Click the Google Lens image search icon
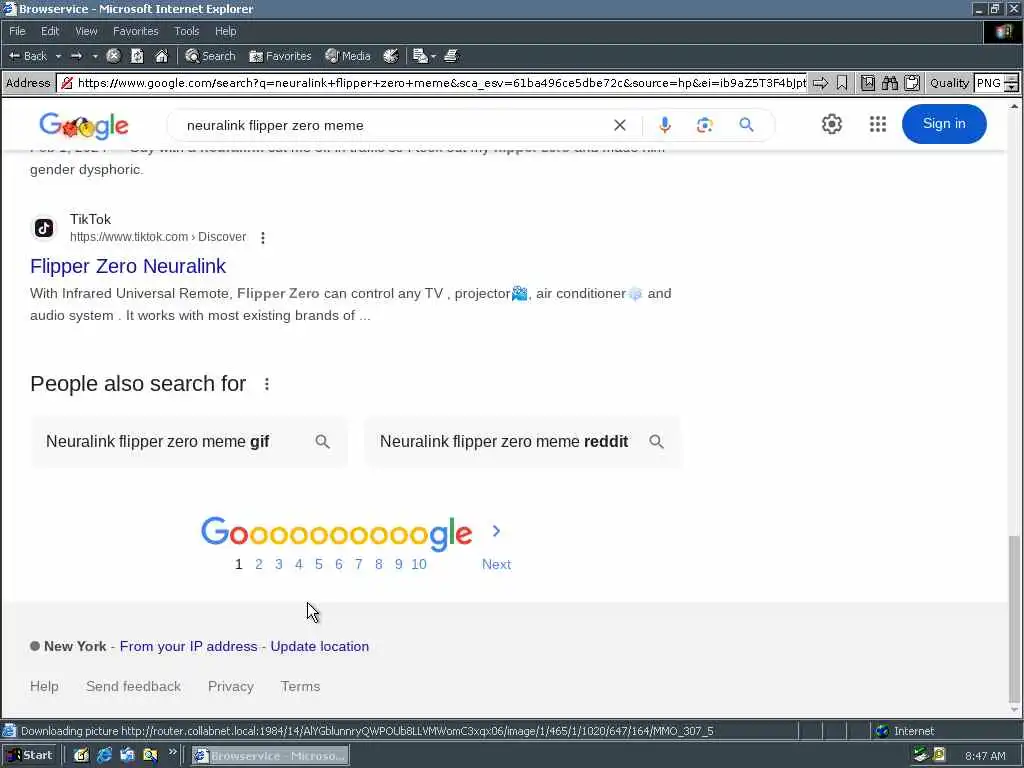The image size is (1024, 768). [x=705, y=125]
